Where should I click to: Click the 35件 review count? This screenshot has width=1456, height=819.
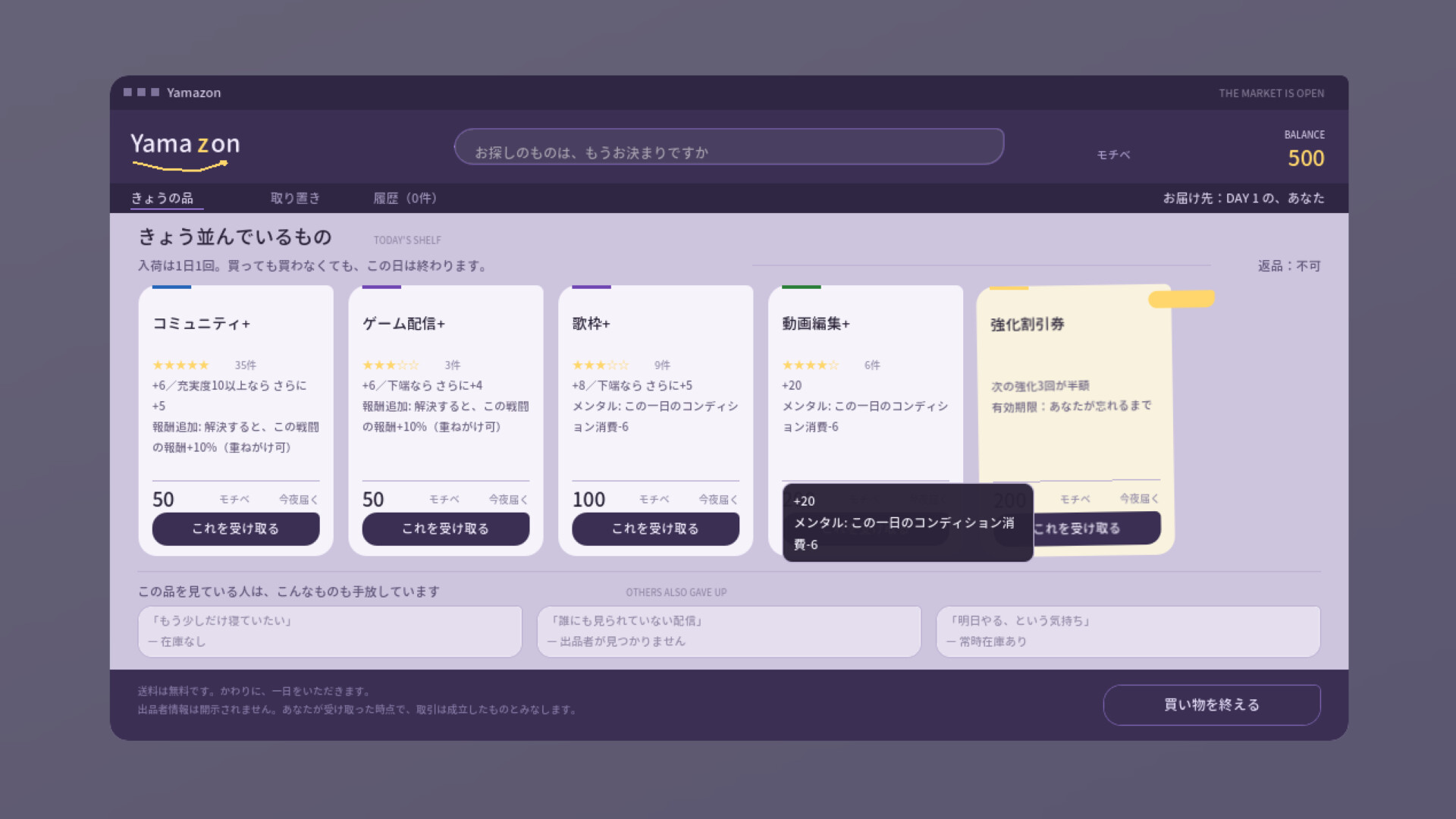click(245, 365)
